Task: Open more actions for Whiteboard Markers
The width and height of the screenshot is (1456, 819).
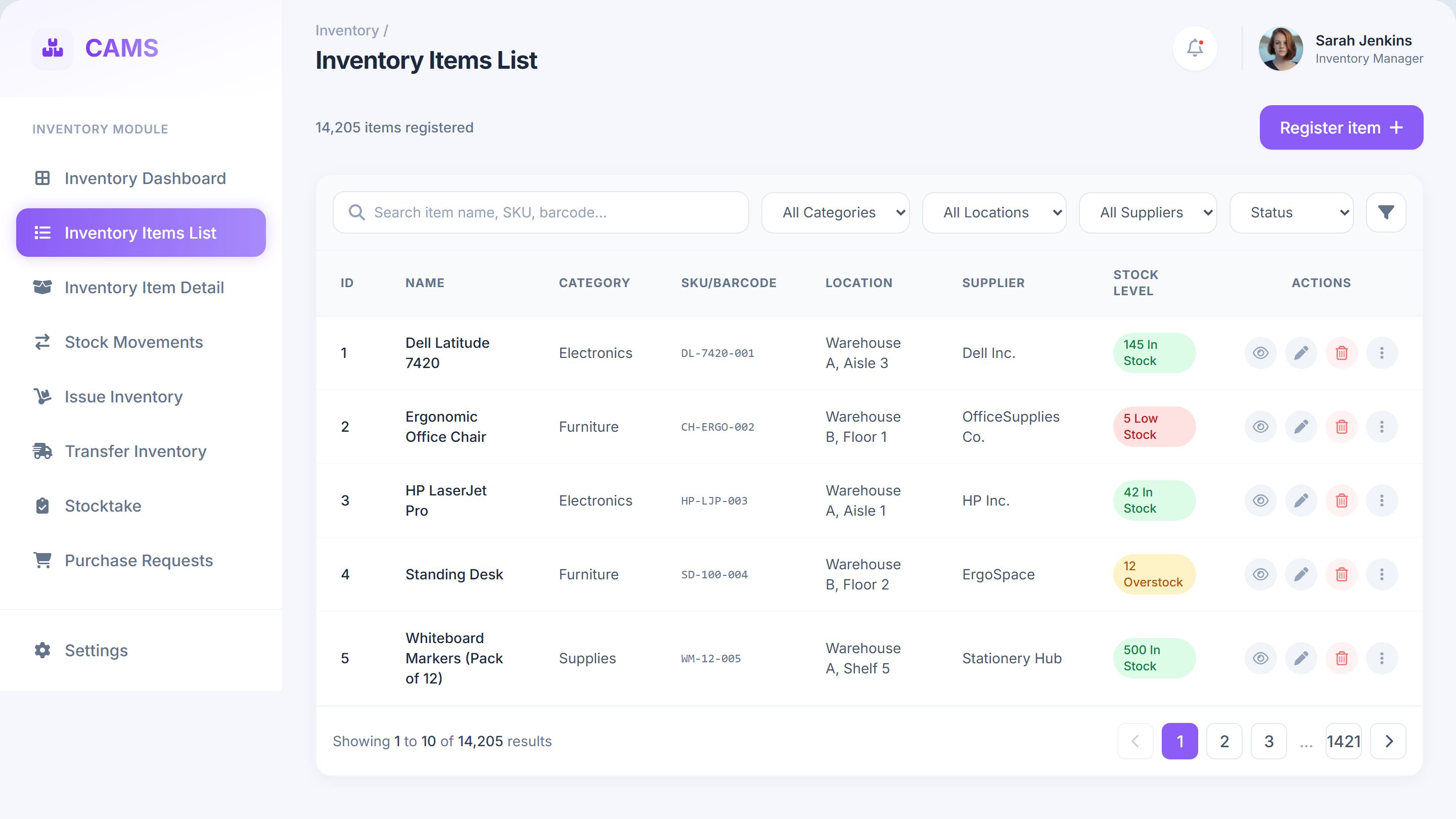Action: point(1382,658)
